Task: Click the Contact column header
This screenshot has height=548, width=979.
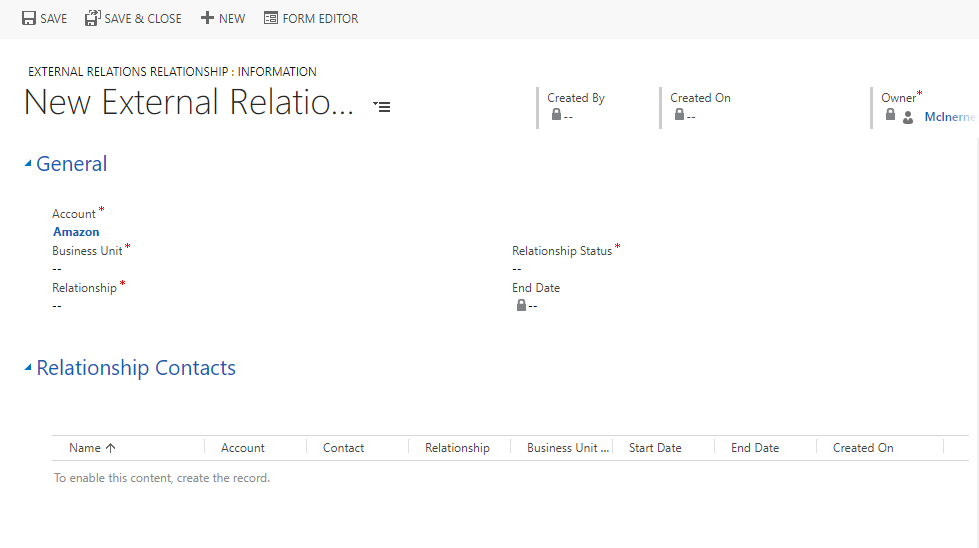Action: tap(343, 448)
